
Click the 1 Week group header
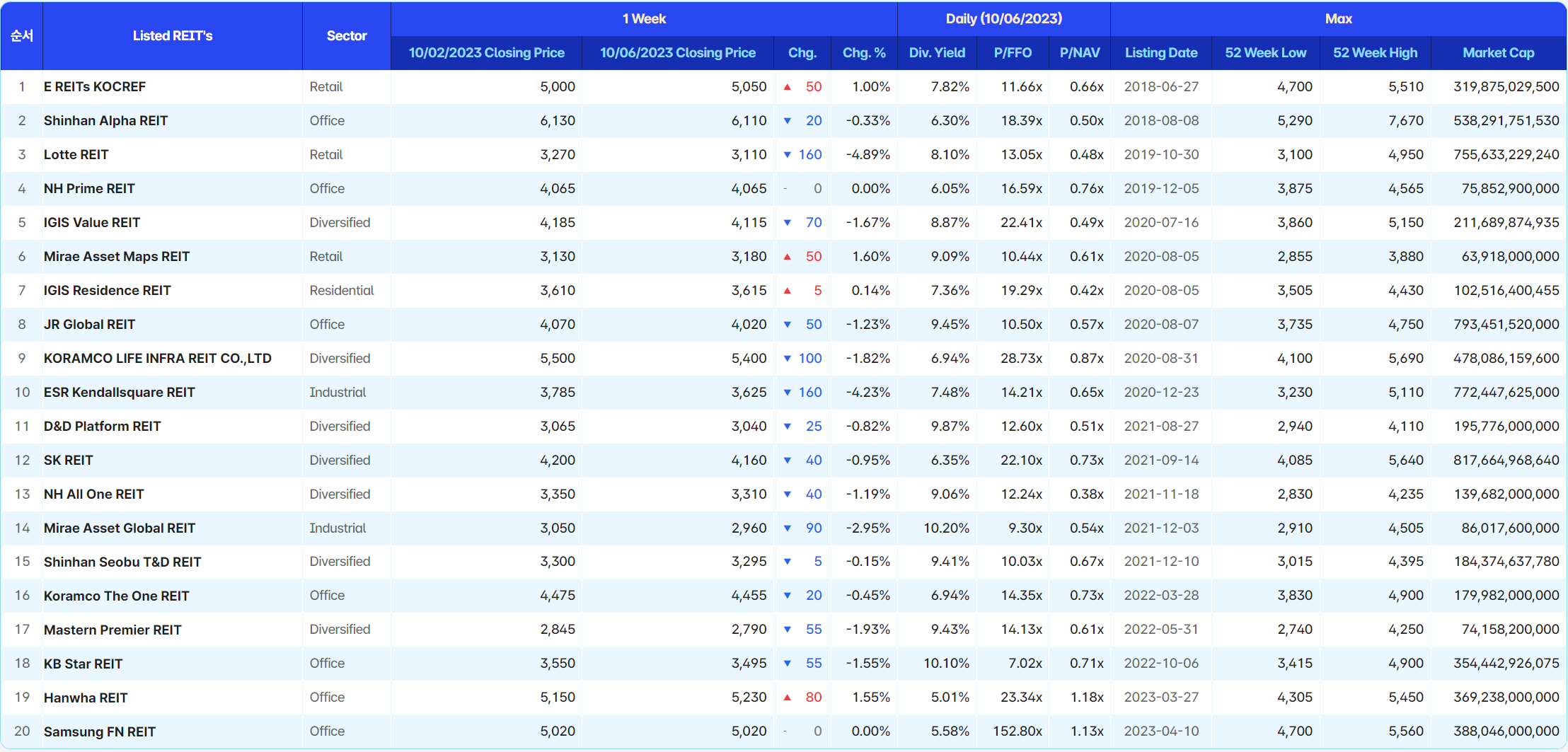[x=644, y=19]
